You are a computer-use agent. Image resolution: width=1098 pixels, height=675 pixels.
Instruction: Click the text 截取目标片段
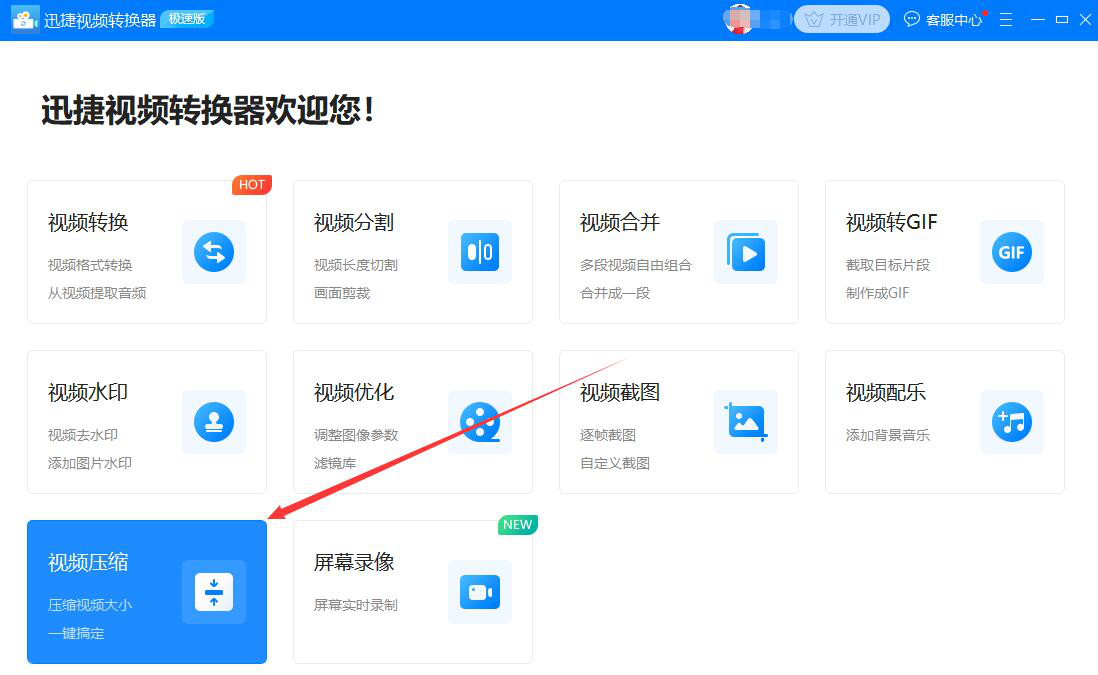click(x=888, y=265)
